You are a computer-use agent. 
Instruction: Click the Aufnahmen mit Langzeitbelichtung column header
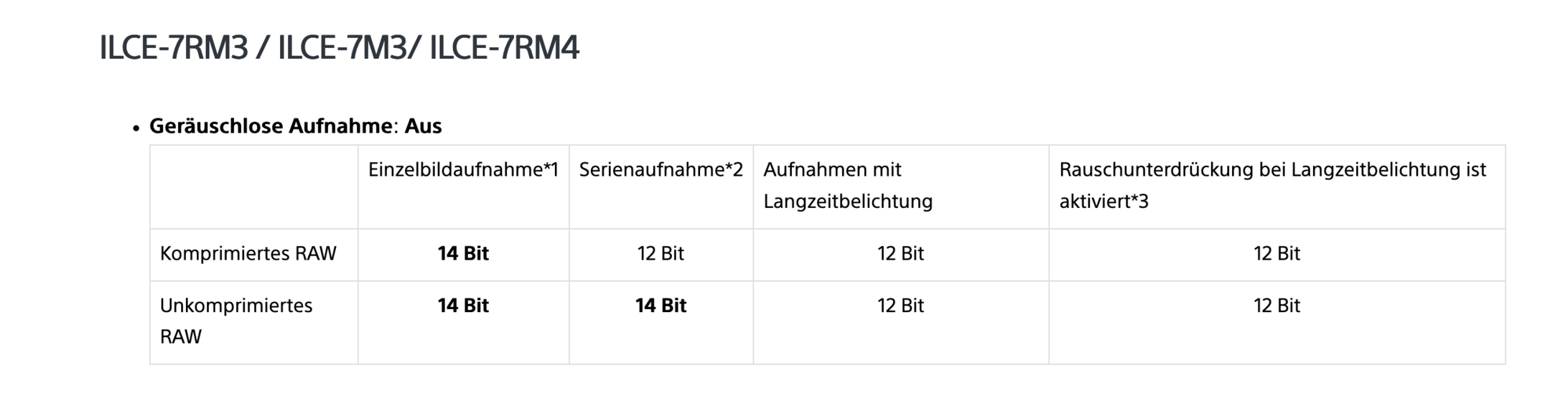pyautogui.click(x=847, y=185)
